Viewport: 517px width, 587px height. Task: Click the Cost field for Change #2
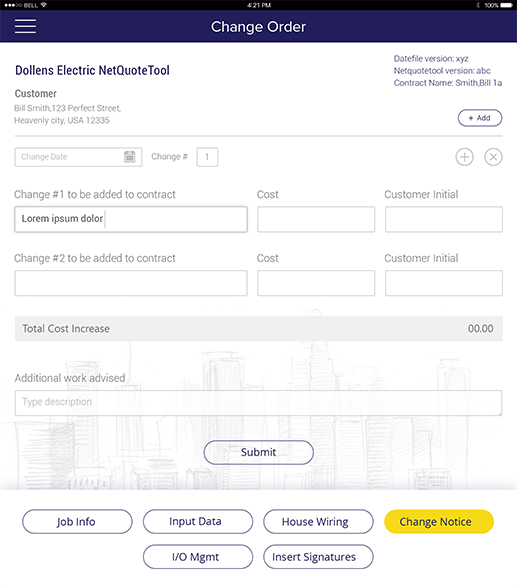[316, 283]
